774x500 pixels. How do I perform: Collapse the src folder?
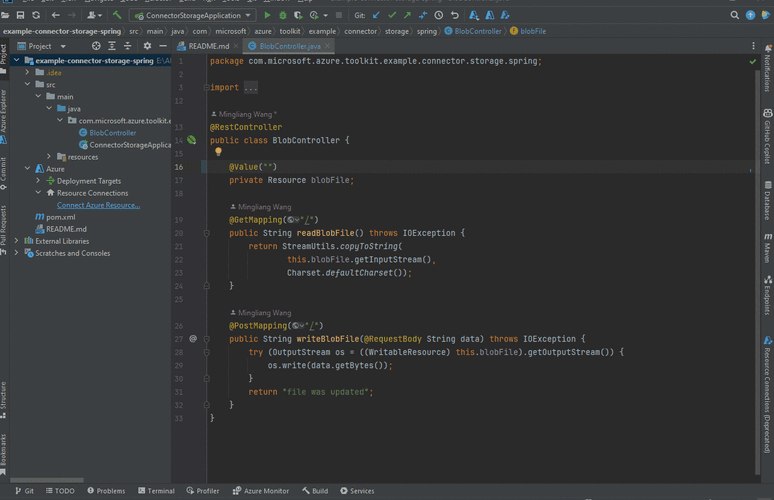pyautogui.click(x=28, y=84)
